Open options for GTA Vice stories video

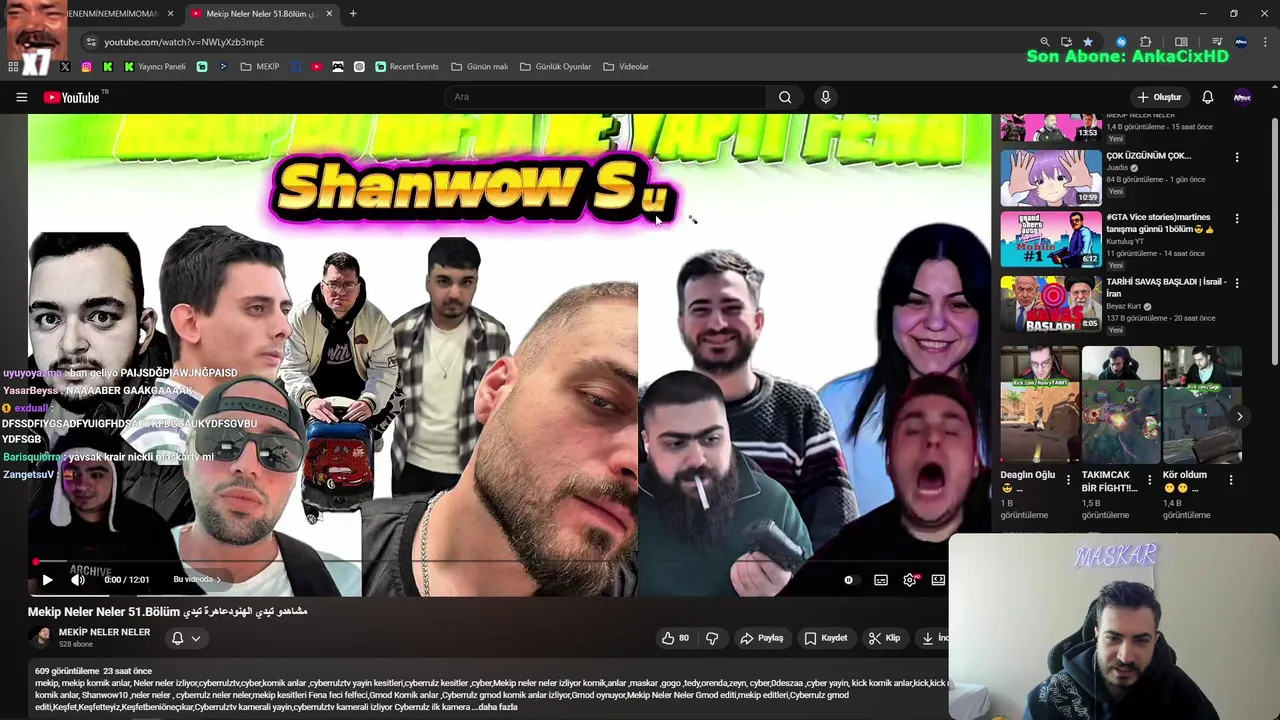point(1237,219)
